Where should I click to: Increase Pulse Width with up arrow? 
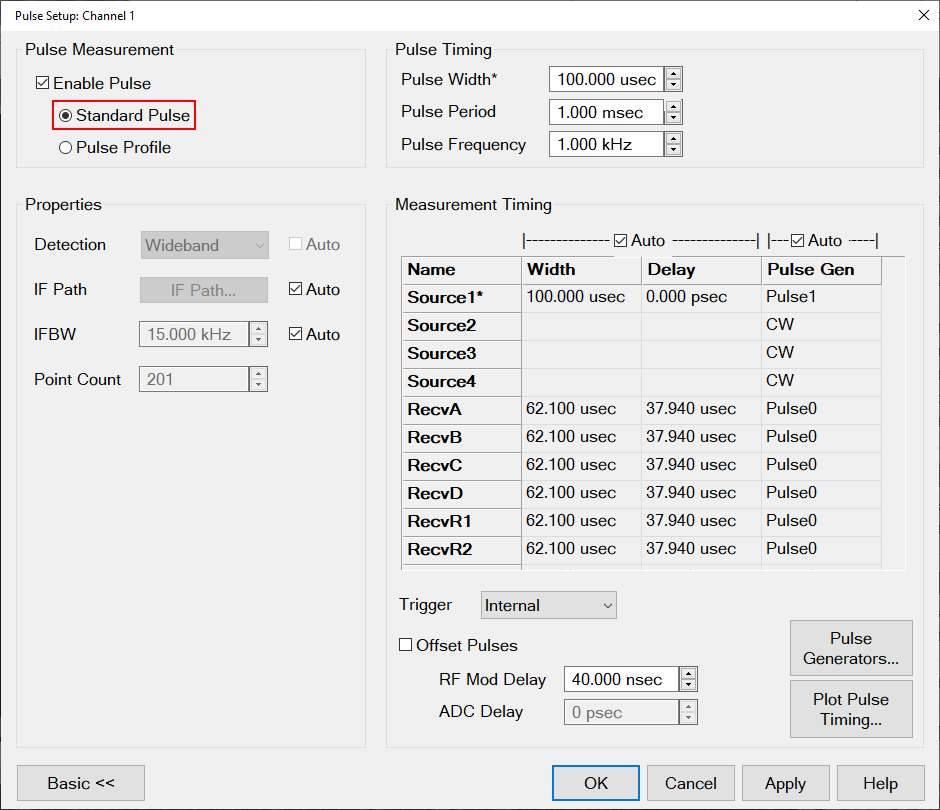coord(674,74)
